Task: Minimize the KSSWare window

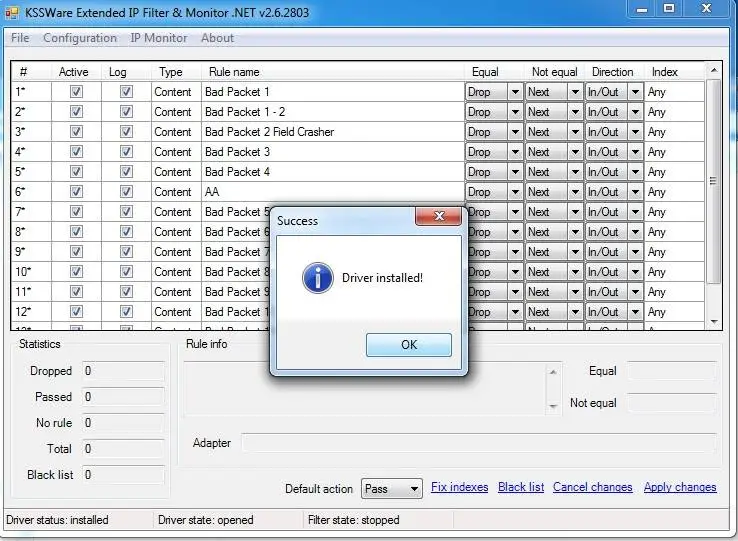Action: (642, 8)
